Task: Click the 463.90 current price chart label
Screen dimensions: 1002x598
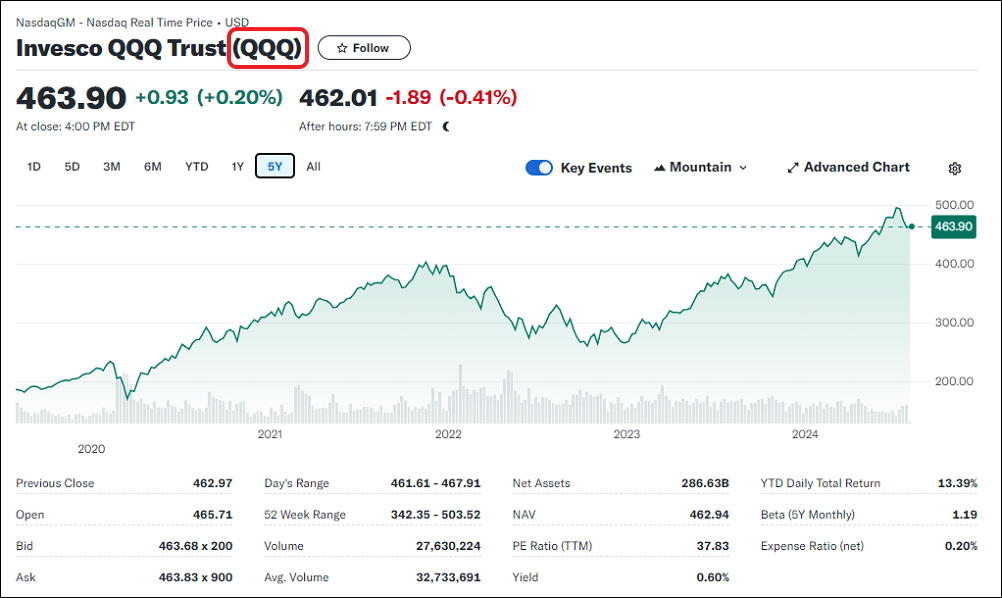Action: (953, 227)
